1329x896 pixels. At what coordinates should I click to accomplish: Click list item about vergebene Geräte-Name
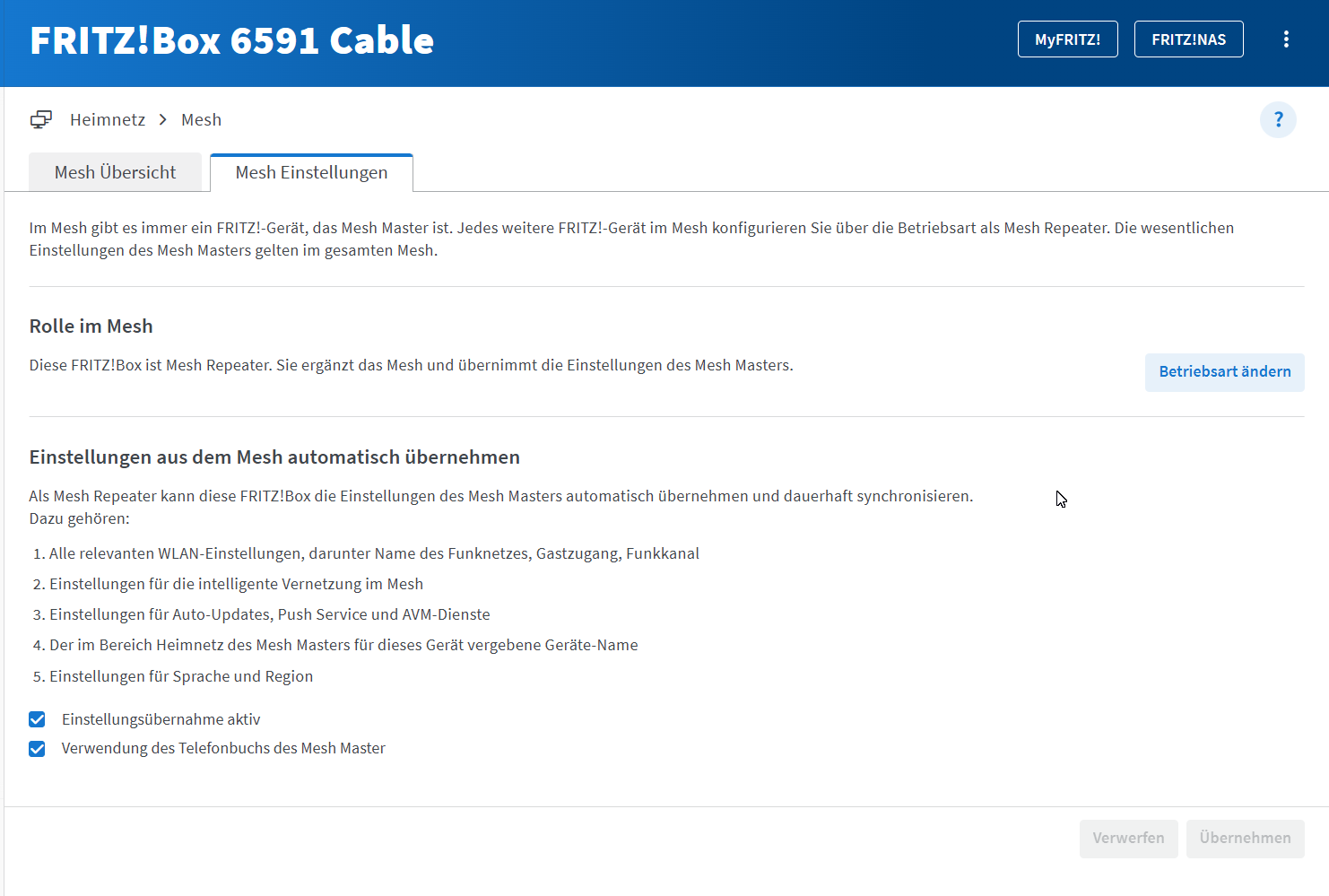[x=343, y=645]
